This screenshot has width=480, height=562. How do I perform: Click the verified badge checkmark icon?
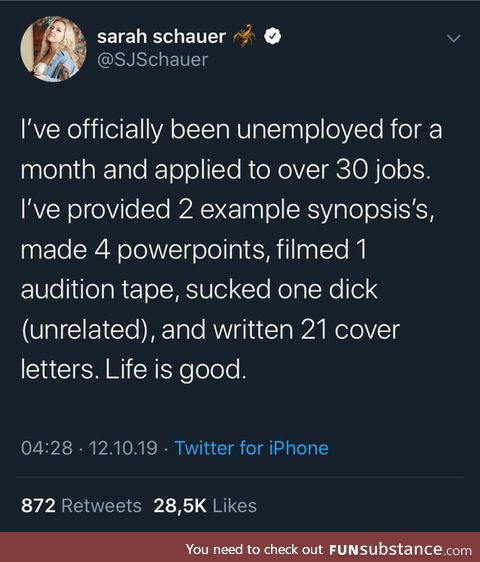[273, 36]
